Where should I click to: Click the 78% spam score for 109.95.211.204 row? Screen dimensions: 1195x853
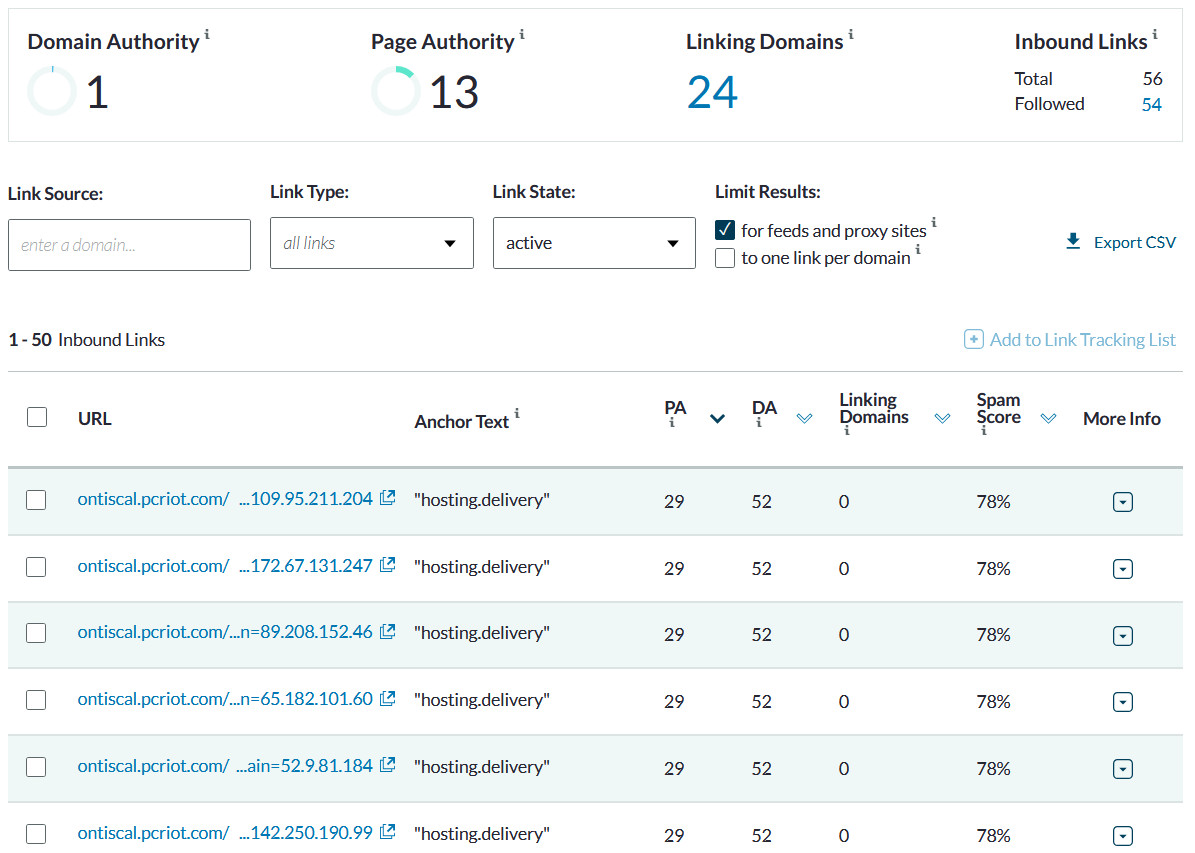pos(993,502)
